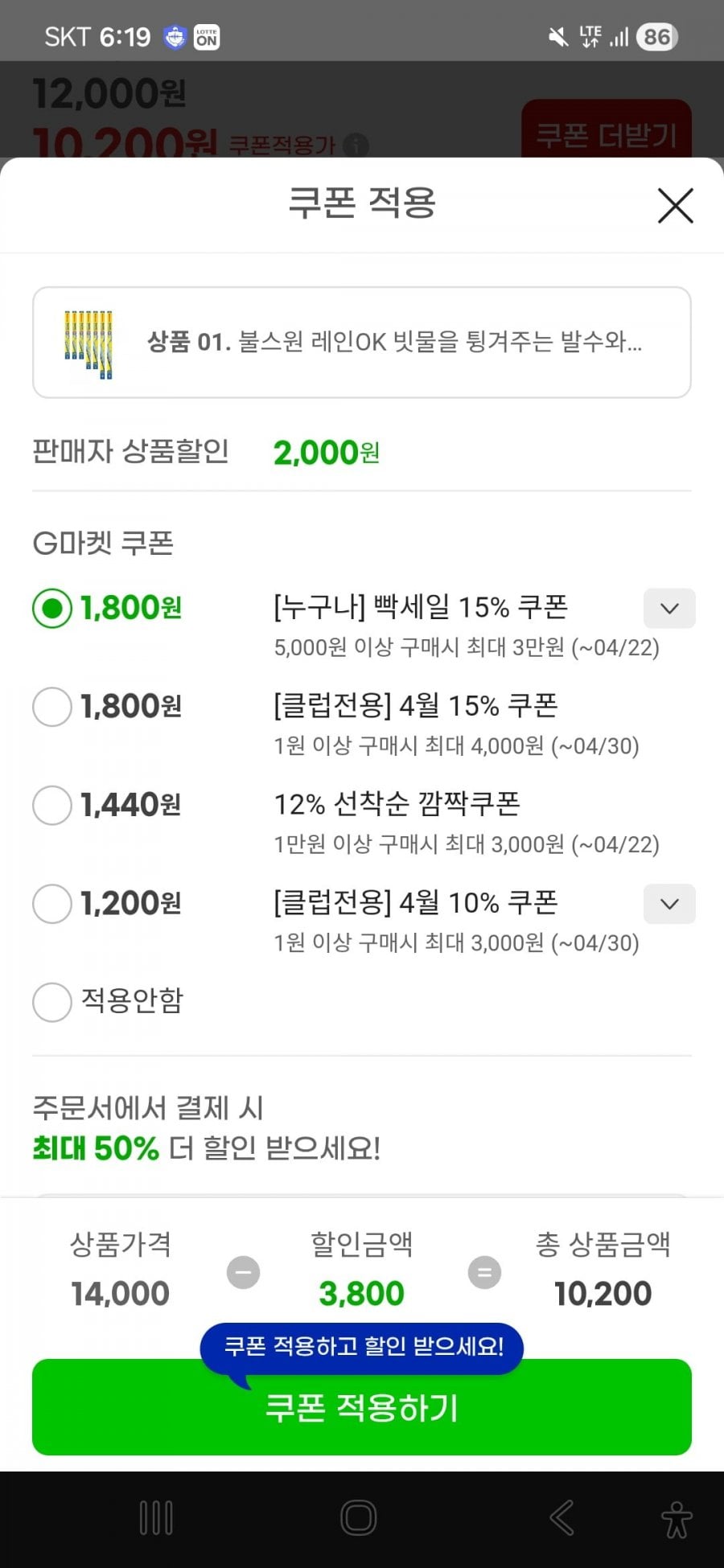Close the 쿠폰 적용 coupon dialog
Viewport: 724px width, 1568px height.
click(675, 206)
